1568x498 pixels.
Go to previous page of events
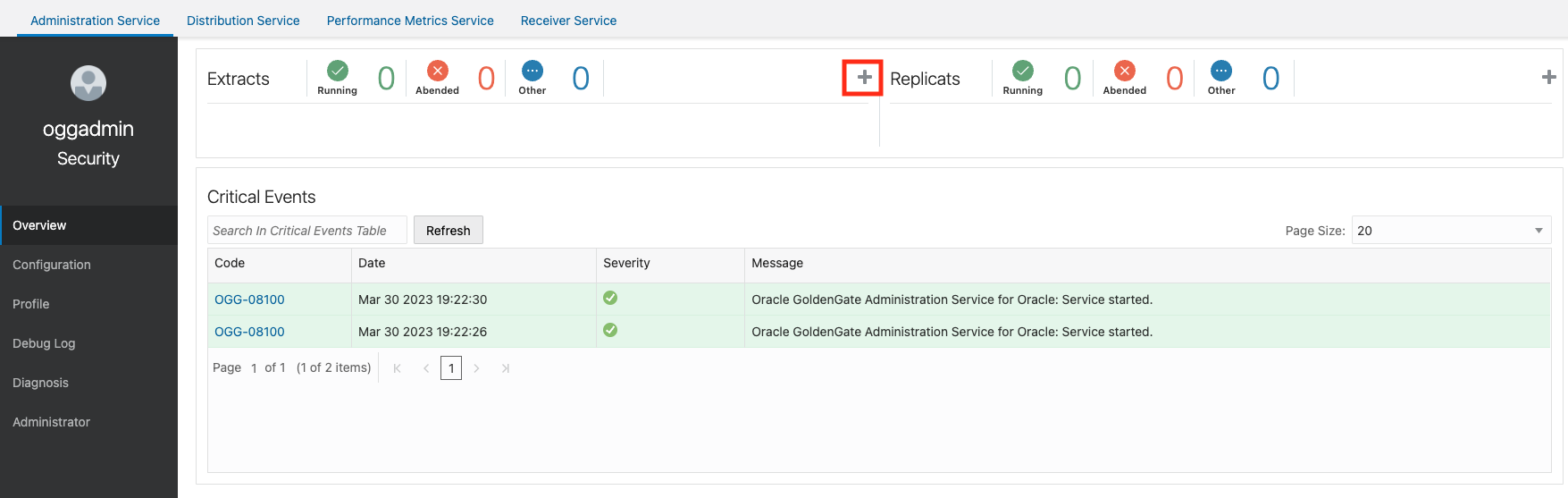[x=426, y=368]
